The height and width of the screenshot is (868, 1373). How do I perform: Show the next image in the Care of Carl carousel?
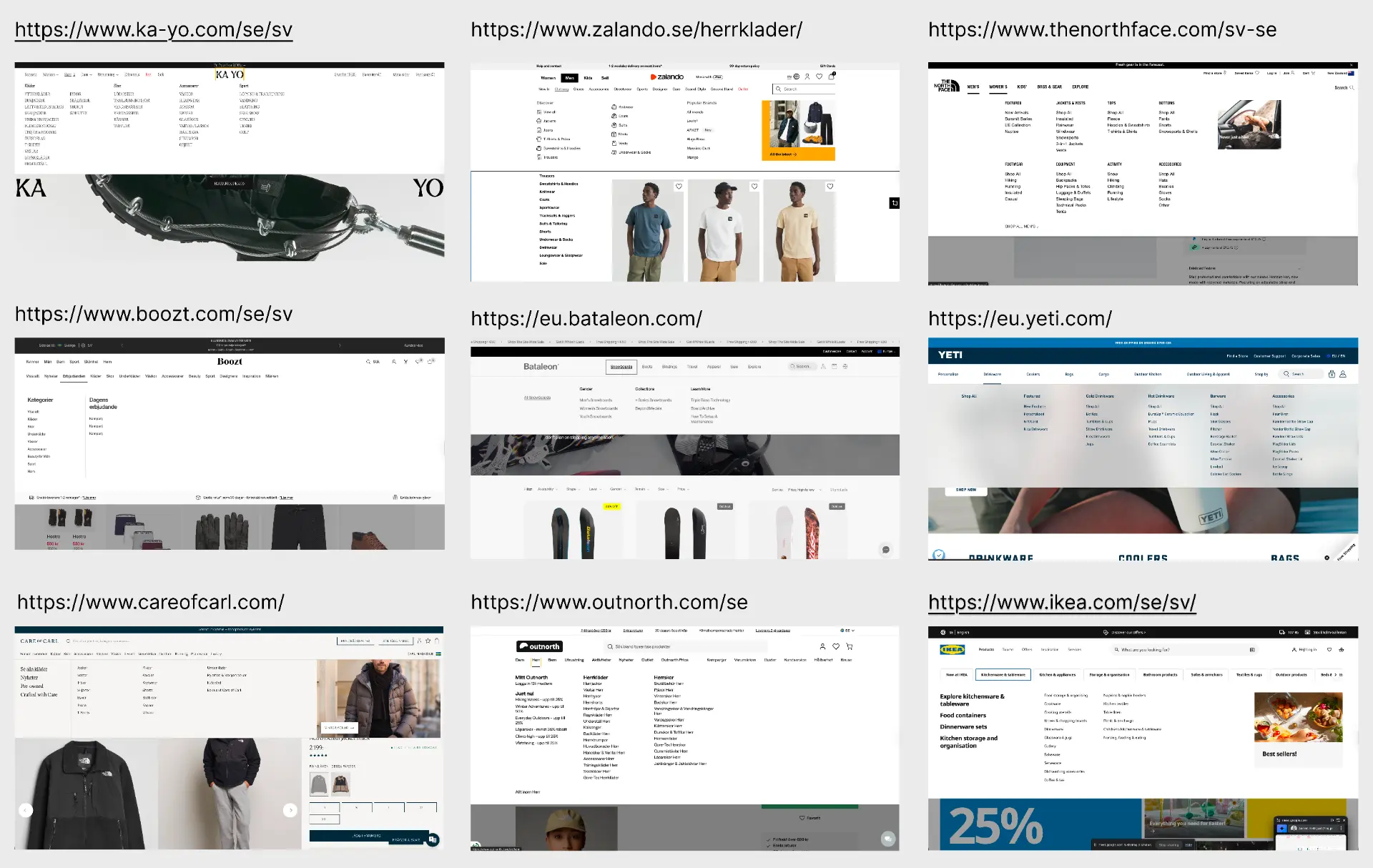(290, 810)
